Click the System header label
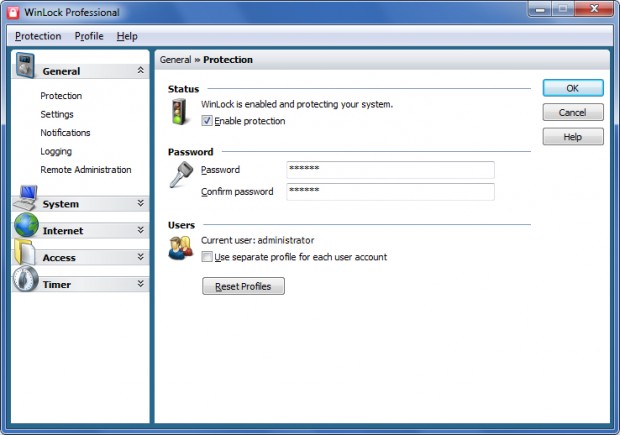620x435 pixels. tap(60, 204)
